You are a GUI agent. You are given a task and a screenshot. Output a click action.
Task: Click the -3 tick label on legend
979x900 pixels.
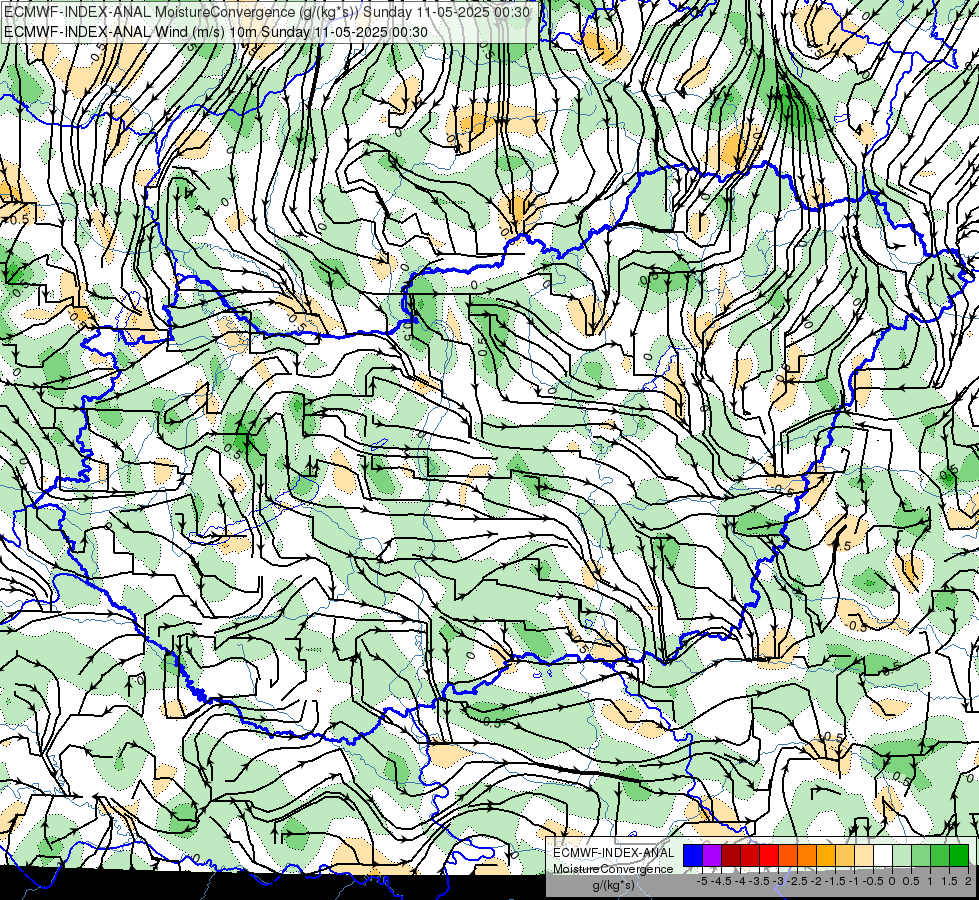tap(778, 881)
